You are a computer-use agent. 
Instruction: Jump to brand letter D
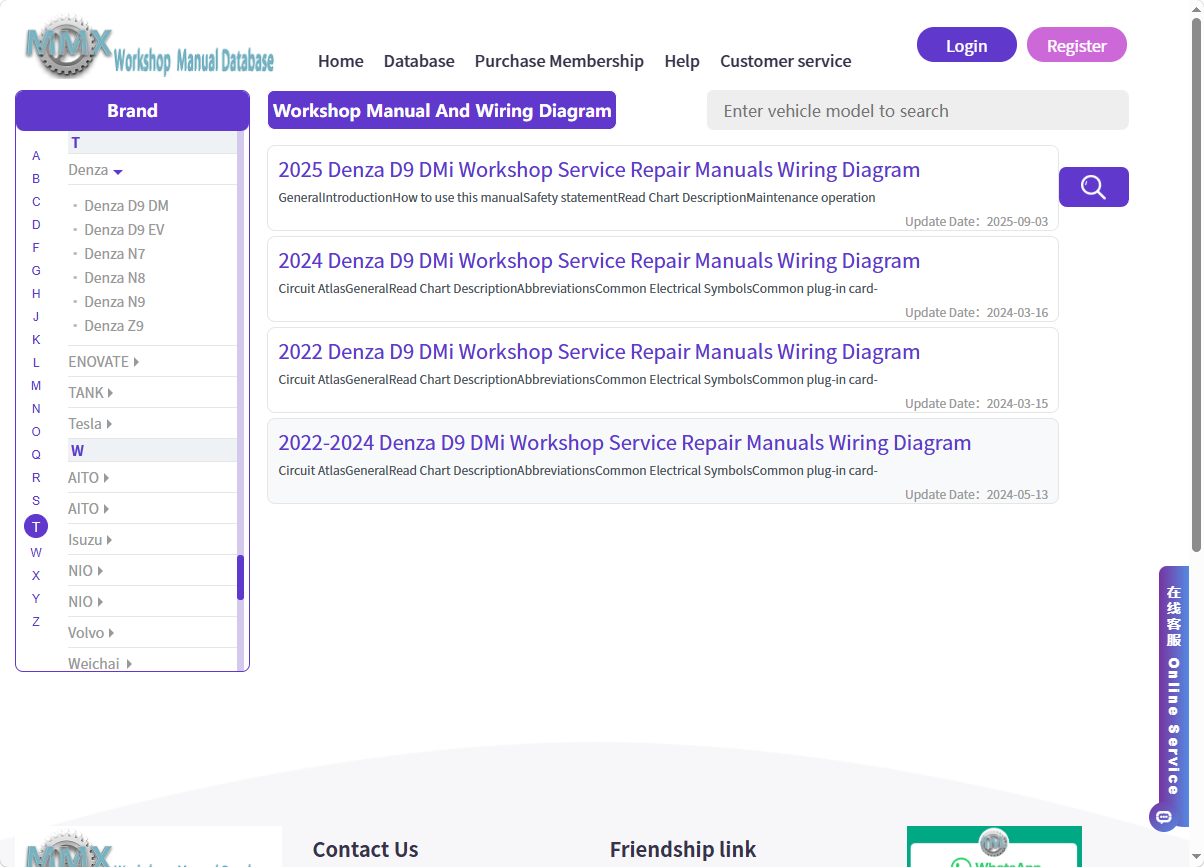coord(36,225)
